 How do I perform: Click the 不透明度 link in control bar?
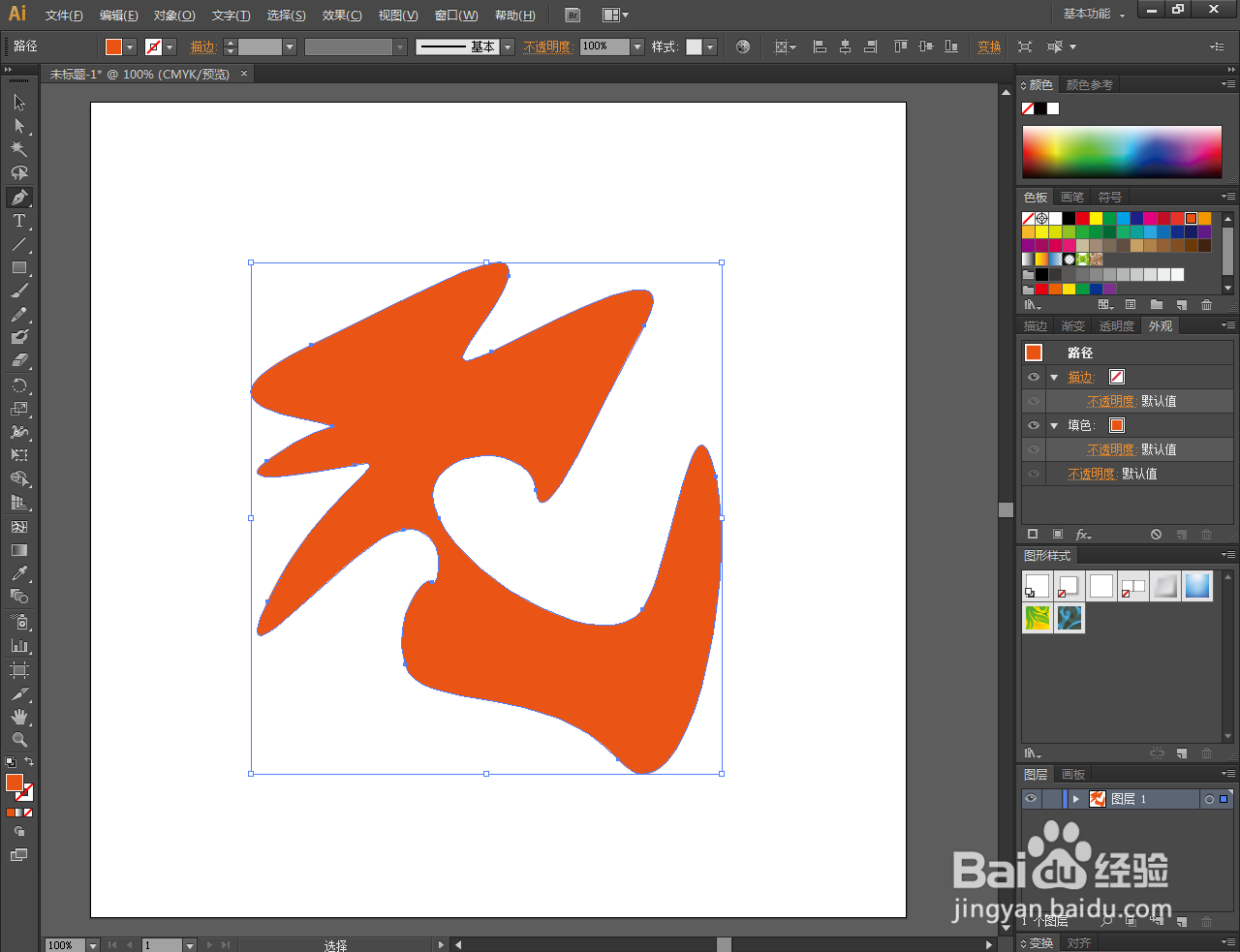pos(547,46)
